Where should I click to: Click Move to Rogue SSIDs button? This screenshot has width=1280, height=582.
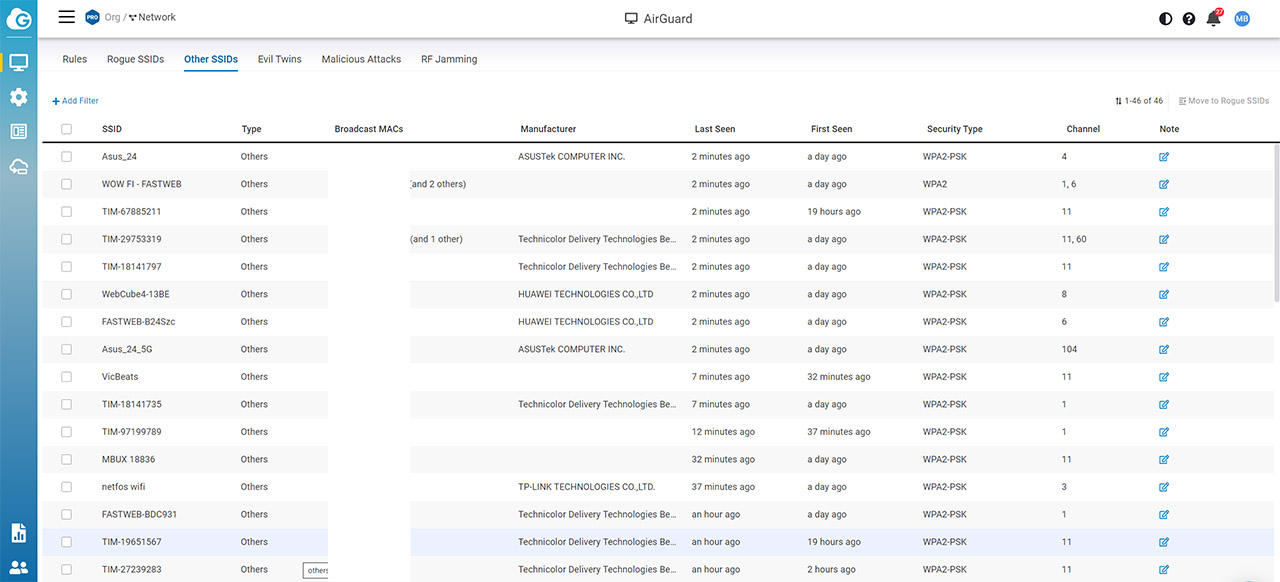(1224, 101)
